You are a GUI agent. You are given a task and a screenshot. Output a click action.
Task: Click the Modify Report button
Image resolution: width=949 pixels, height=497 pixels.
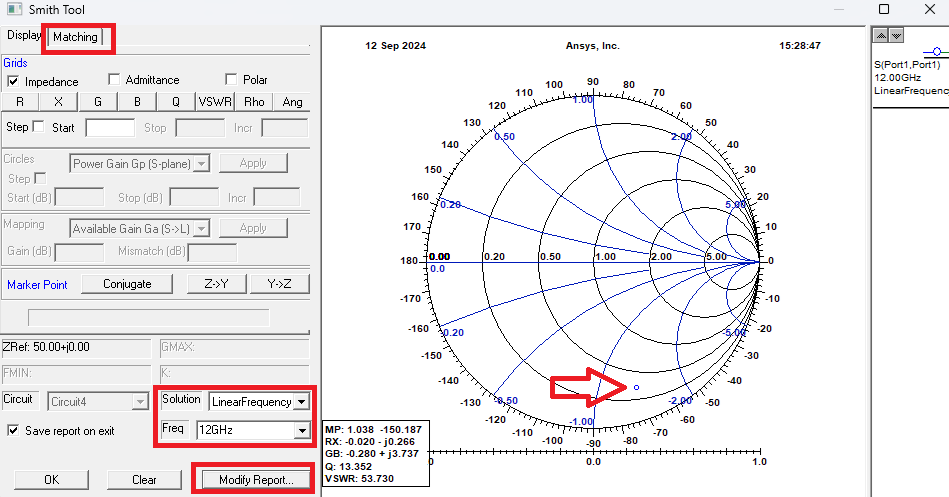pyautogui.click(x=256, y=479)
